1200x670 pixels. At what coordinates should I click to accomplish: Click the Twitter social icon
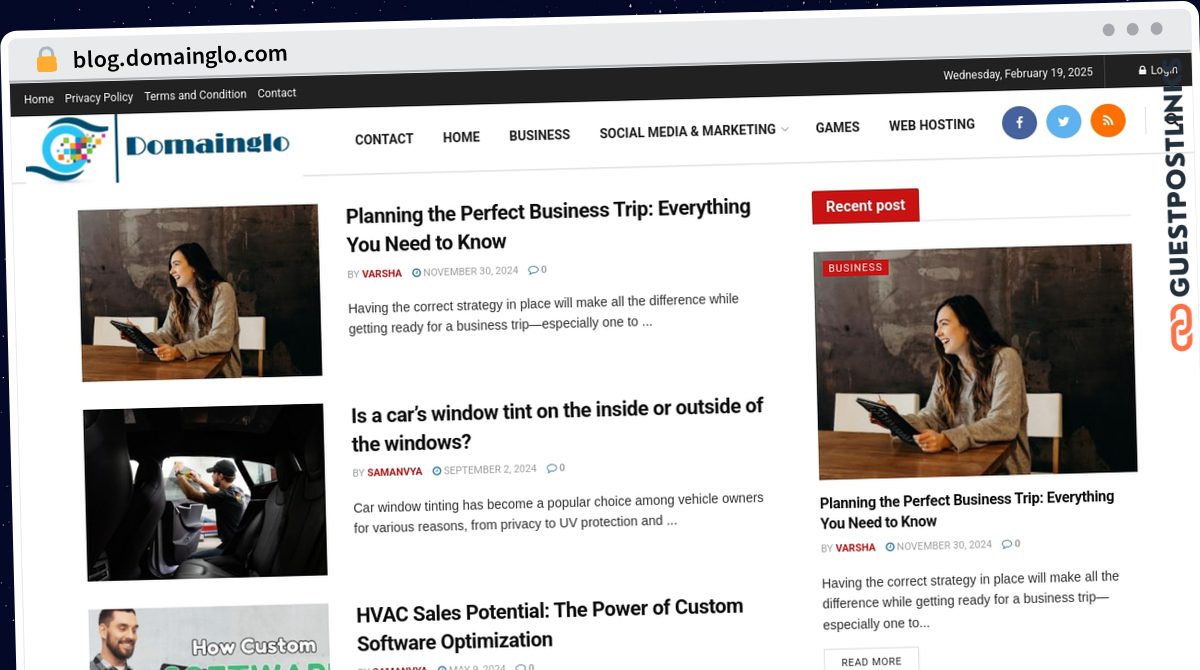click(x=1063, y=122)
